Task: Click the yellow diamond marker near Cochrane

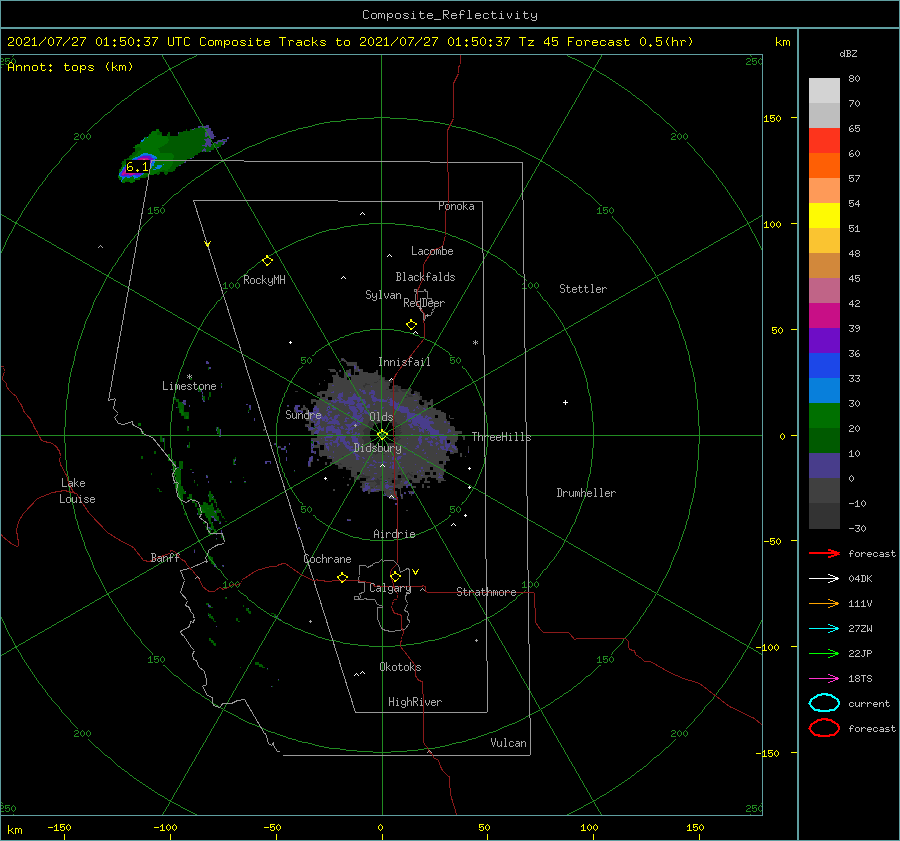Action: click(343, 577)
